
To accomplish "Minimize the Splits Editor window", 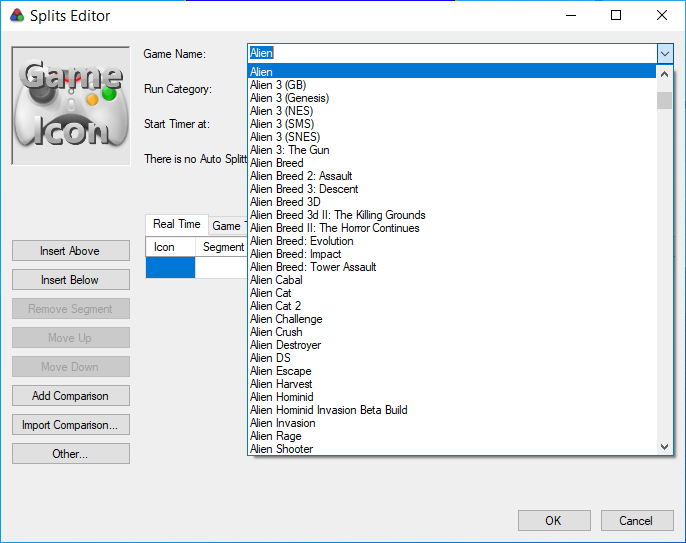I will (x=571, y=15).
